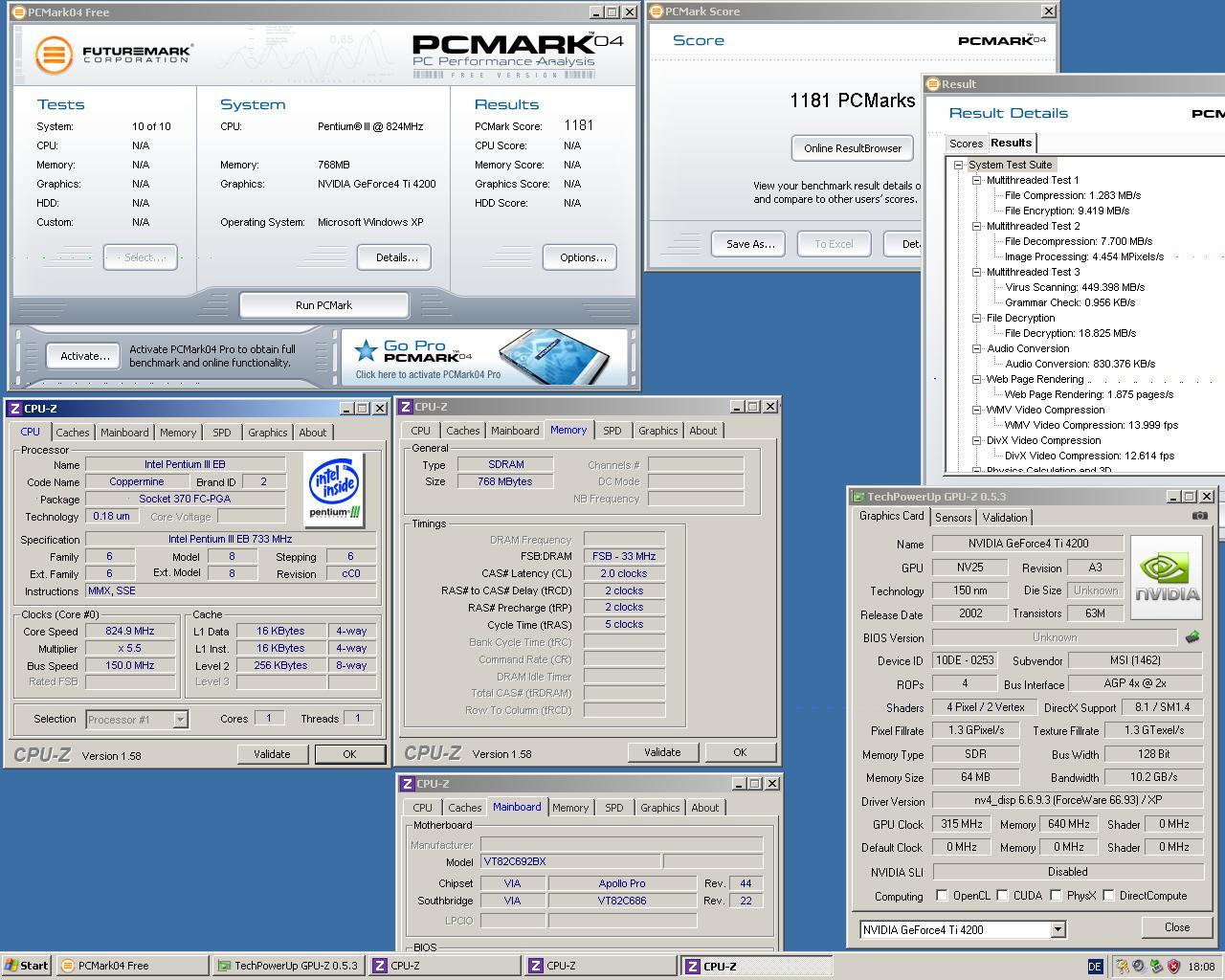Switch to Scores tab in Result window
1225x980 pixels.
pyautogui.click(x=967, y=144)
